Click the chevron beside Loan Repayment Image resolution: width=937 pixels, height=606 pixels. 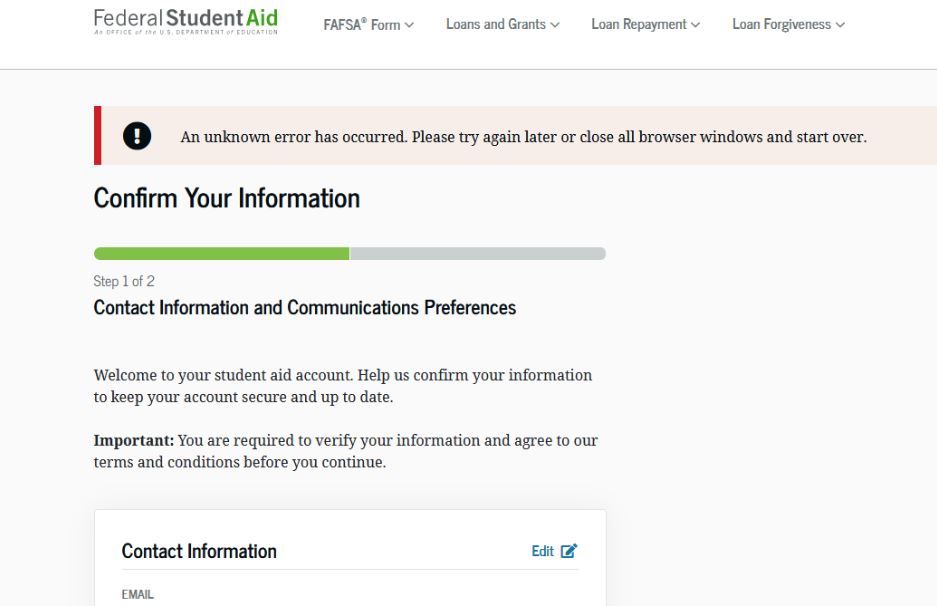pos(693,23)
